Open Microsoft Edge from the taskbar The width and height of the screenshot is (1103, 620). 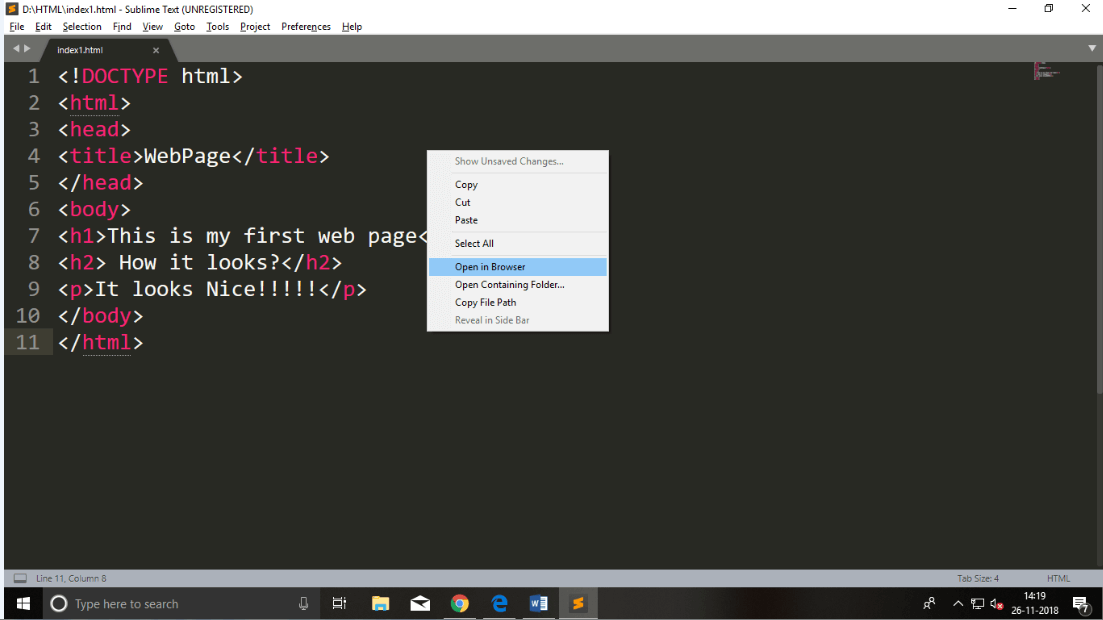499,604
